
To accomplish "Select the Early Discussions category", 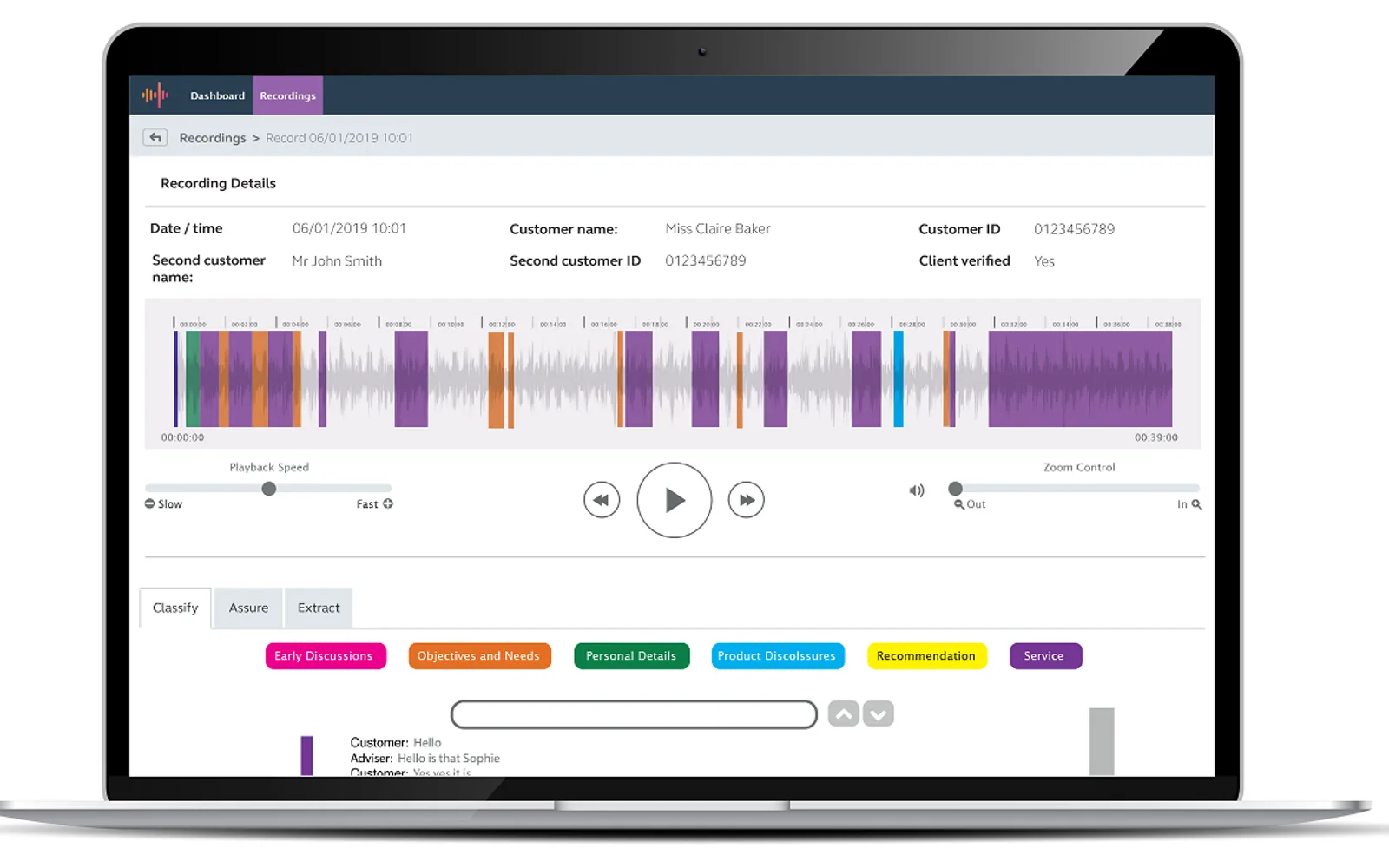I will tap(324, 656).
